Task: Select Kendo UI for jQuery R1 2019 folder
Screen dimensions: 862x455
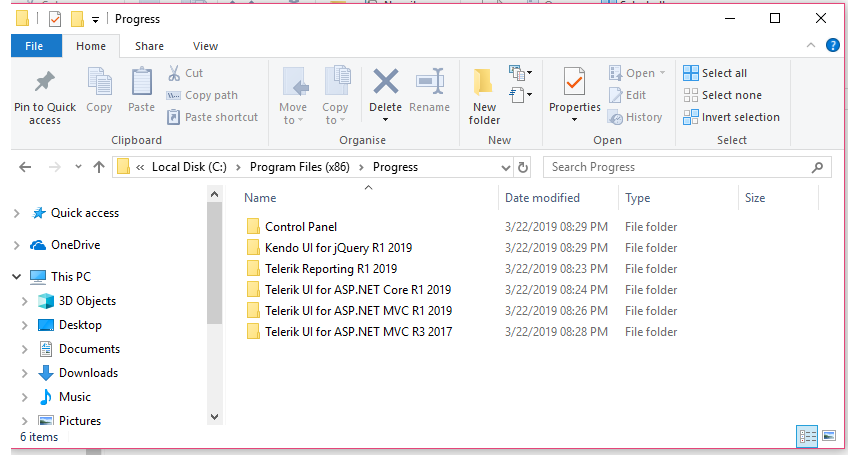Action: tap(338, 248)
